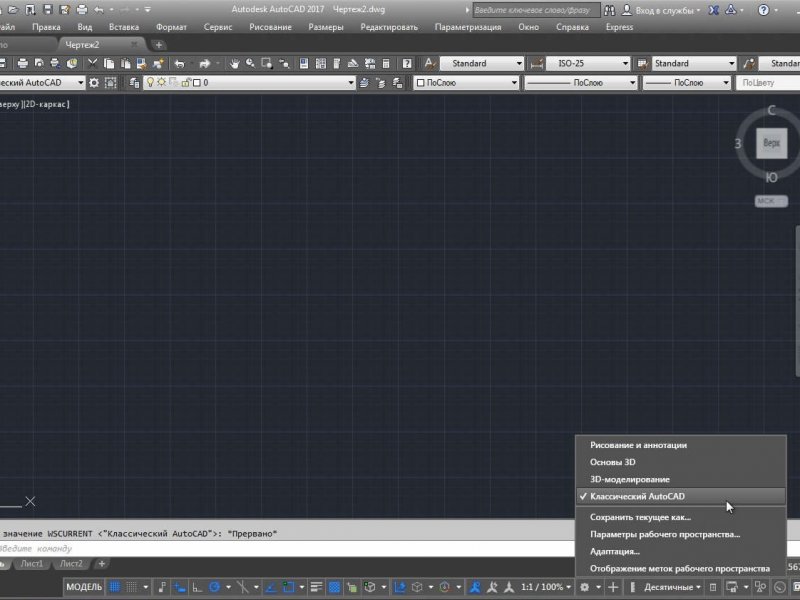800x600 pixels.
Task: Click the Redo arrow in standard toolbar
Action: [x=205, y=63]
